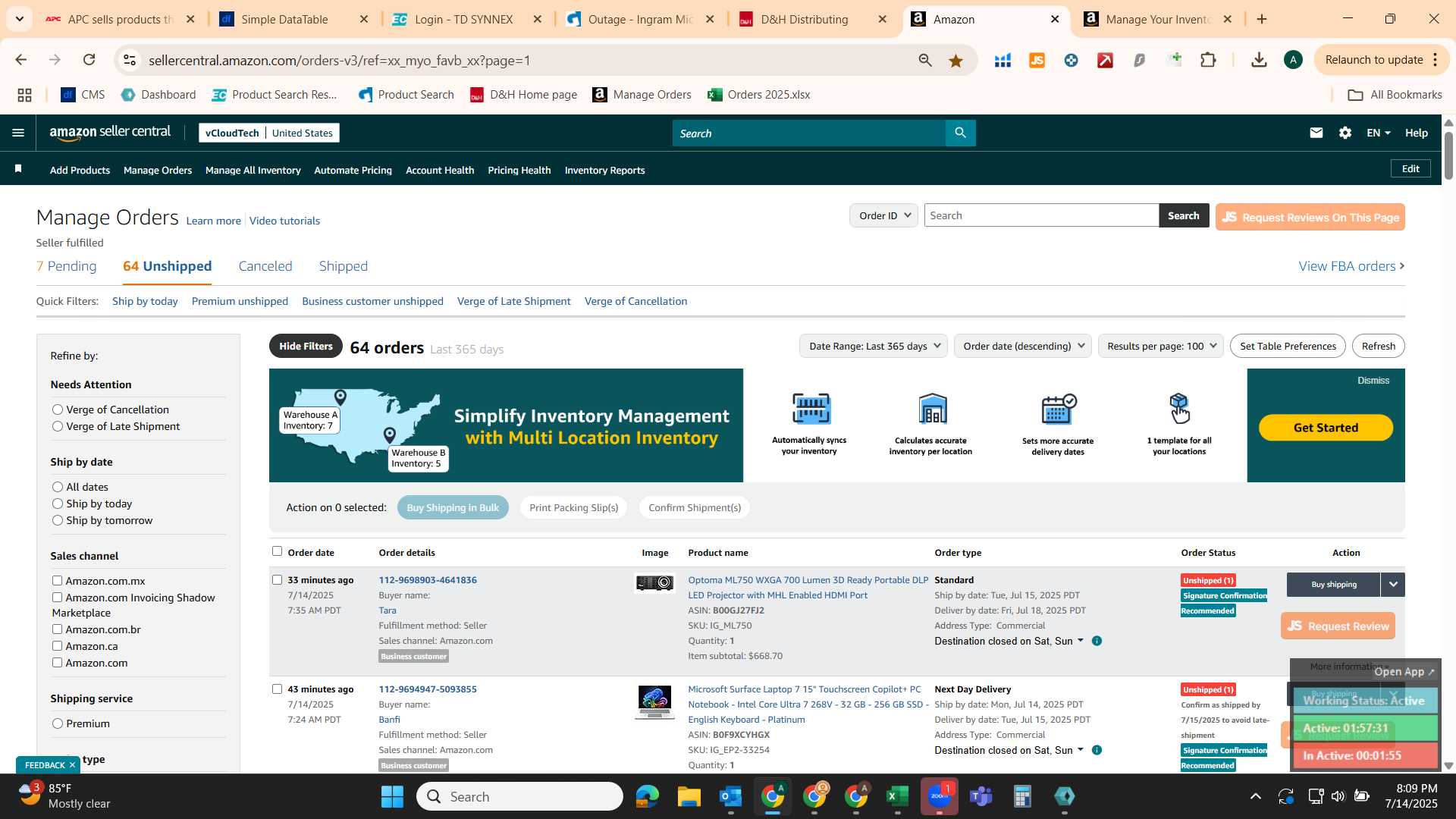
Task: Tick the select-all orders checkbox in table header
Action: coord(277,551)
